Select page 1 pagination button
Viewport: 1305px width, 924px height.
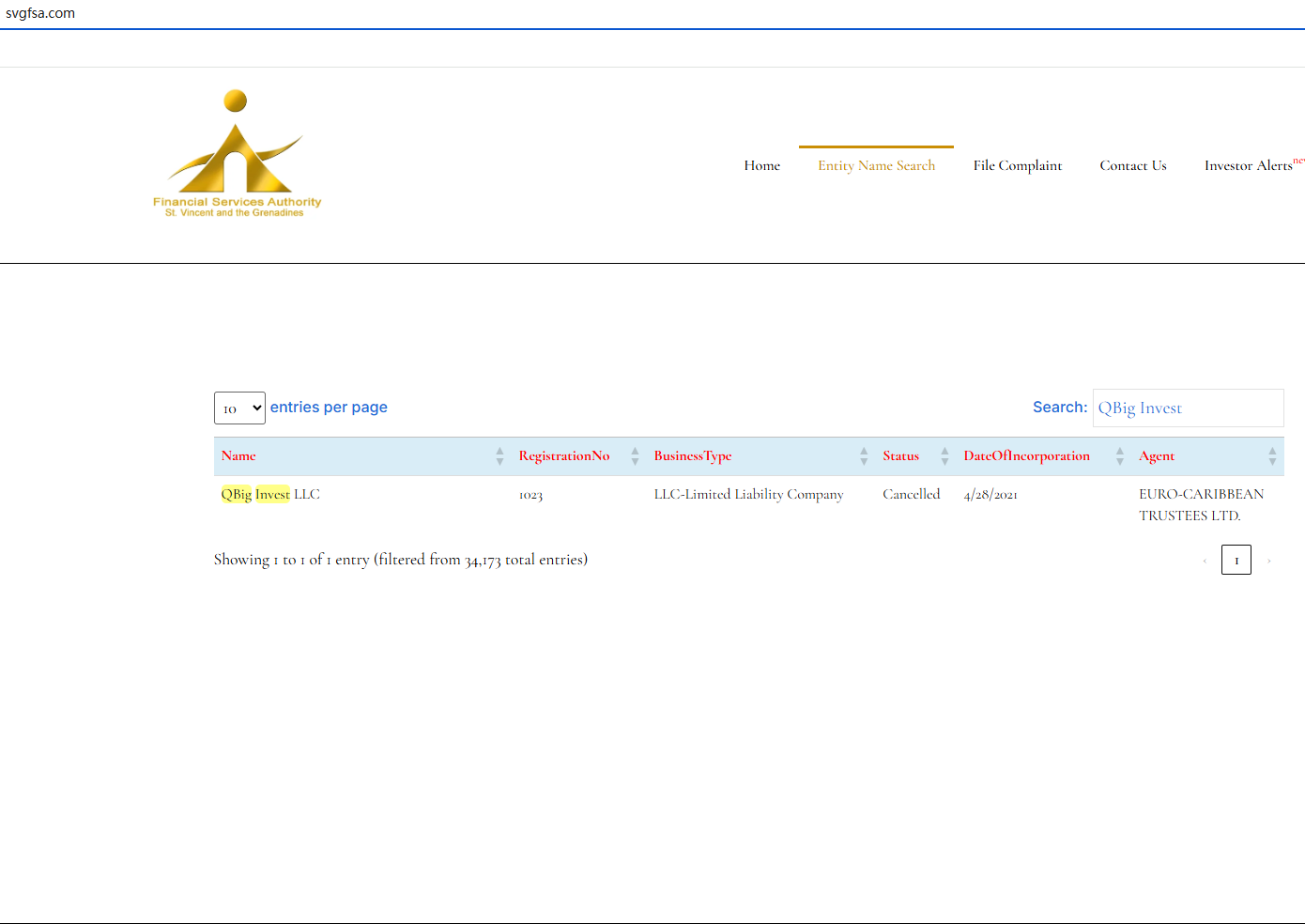1236,560
